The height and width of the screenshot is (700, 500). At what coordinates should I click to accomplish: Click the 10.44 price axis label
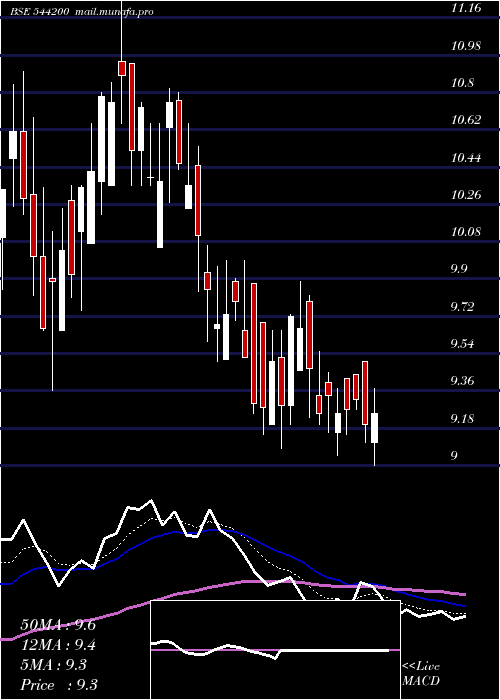coord(466,157)
